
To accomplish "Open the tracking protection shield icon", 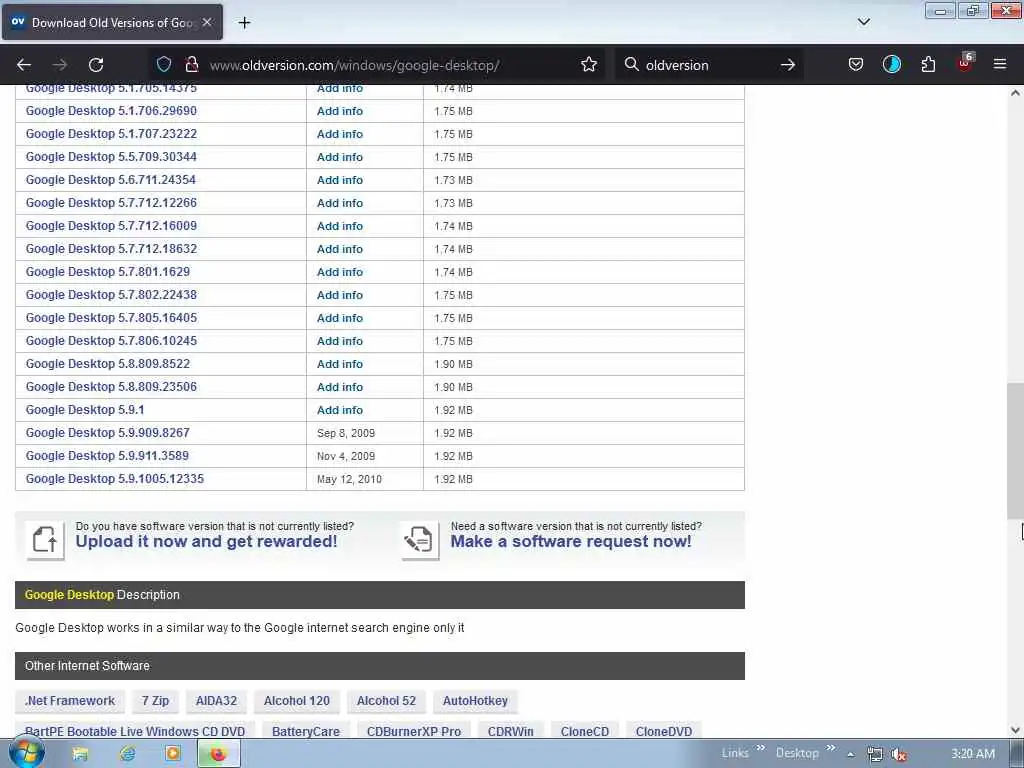I will click(x=164, y=64).
